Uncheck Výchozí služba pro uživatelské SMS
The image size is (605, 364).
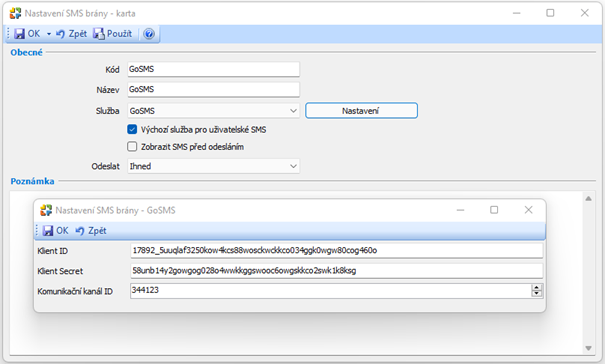click(x=132, y=129)
